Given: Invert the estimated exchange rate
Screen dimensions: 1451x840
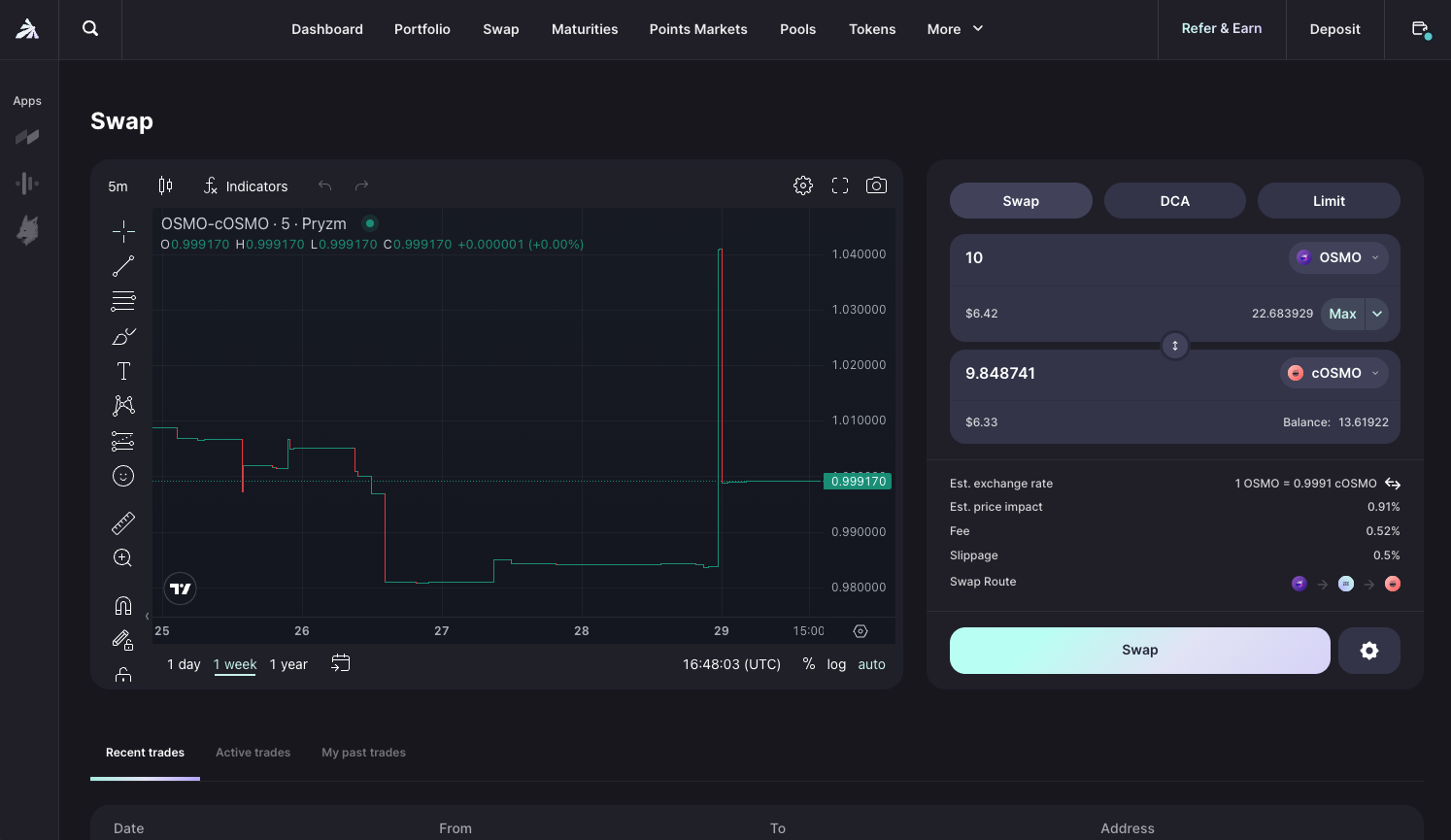Looking at the screenshot, I should pyautogui.click(x=1393, y=484).
